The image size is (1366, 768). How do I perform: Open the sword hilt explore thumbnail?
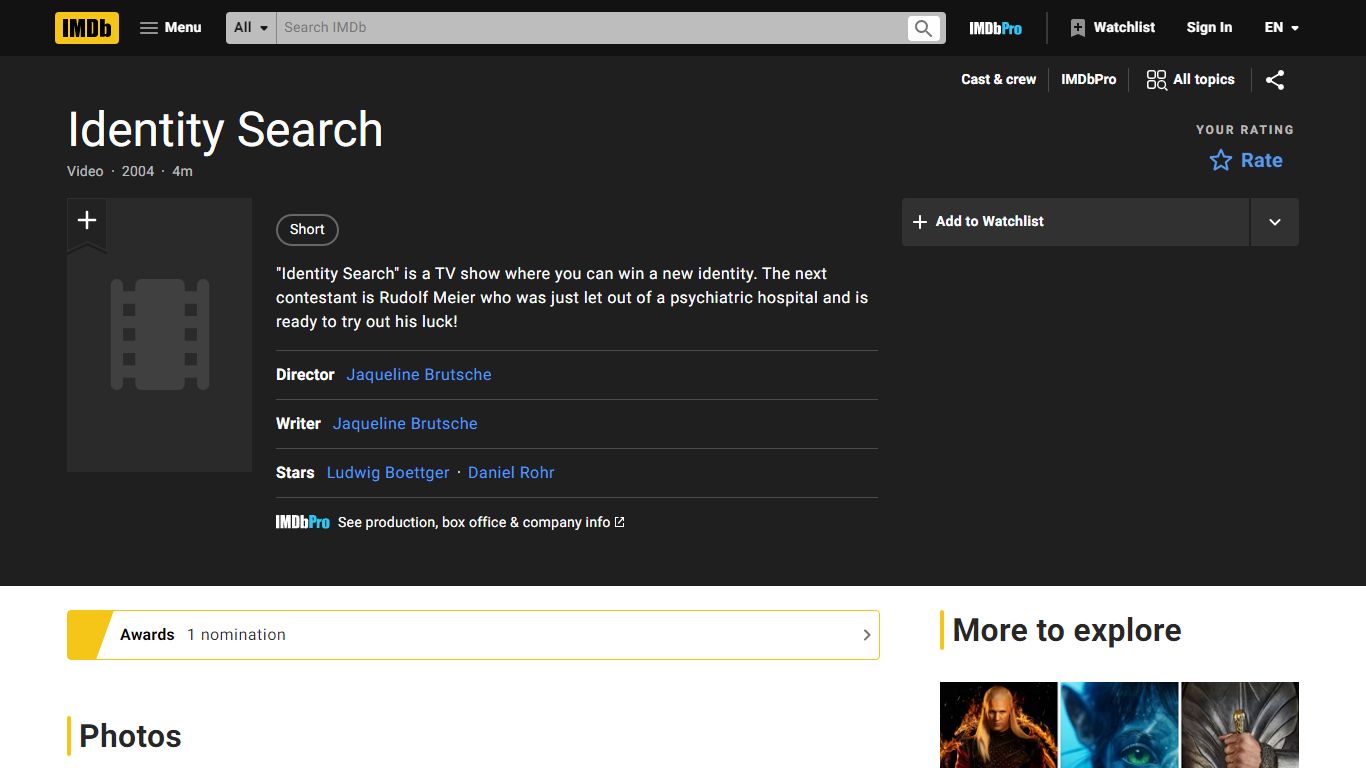[1240, 725]
